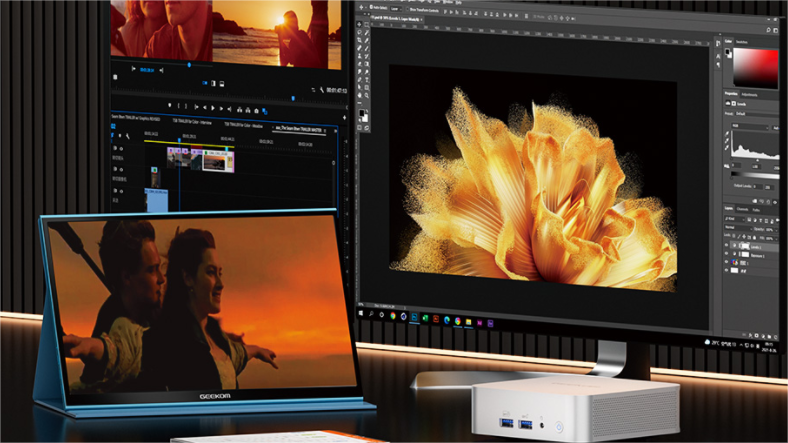
Task: Select the Path Selection tool
Action: (359, 87)
